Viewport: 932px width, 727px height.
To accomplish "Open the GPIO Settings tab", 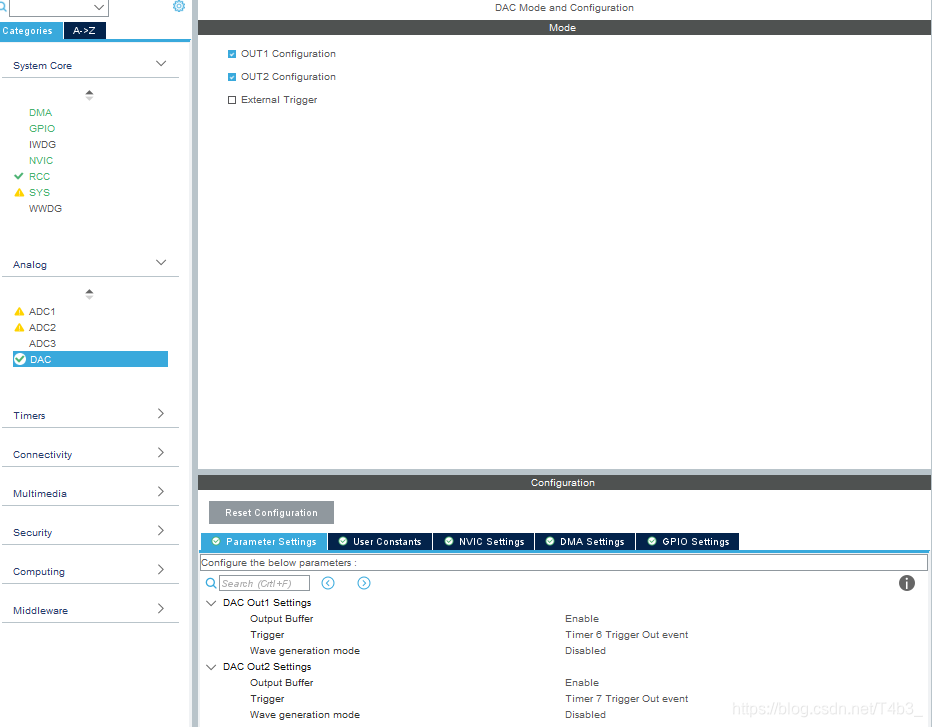I will [x=687, y=542].
